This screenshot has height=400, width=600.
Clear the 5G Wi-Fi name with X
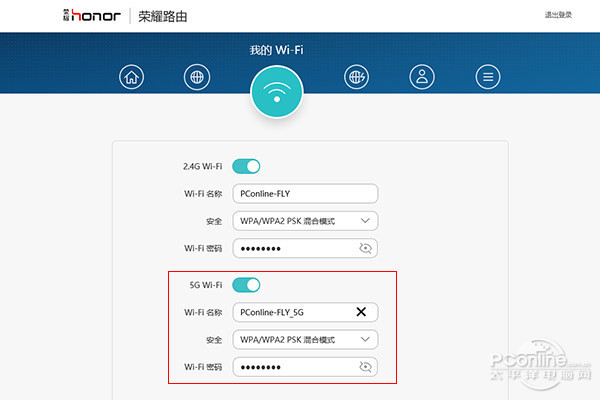point(361,312)
